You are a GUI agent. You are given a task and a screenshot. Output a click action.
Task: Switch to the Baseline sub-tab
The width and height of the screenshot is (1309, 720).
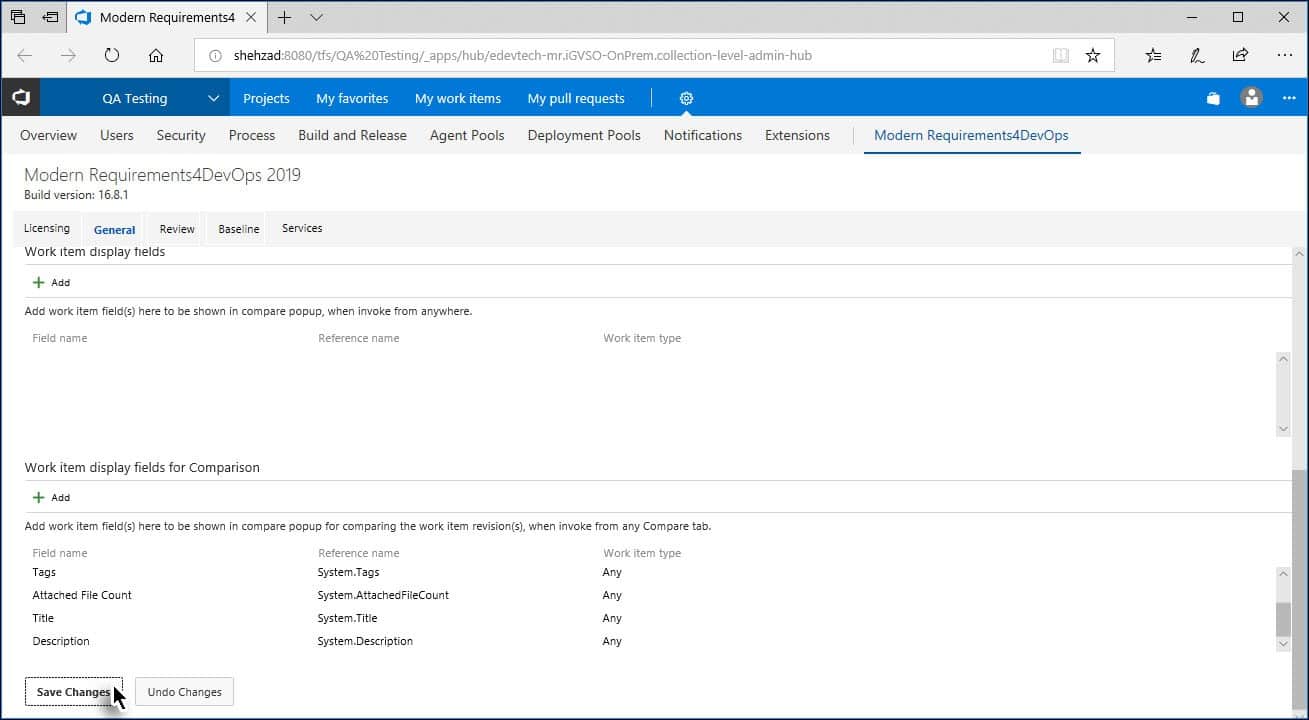click(x=239, y=228)
